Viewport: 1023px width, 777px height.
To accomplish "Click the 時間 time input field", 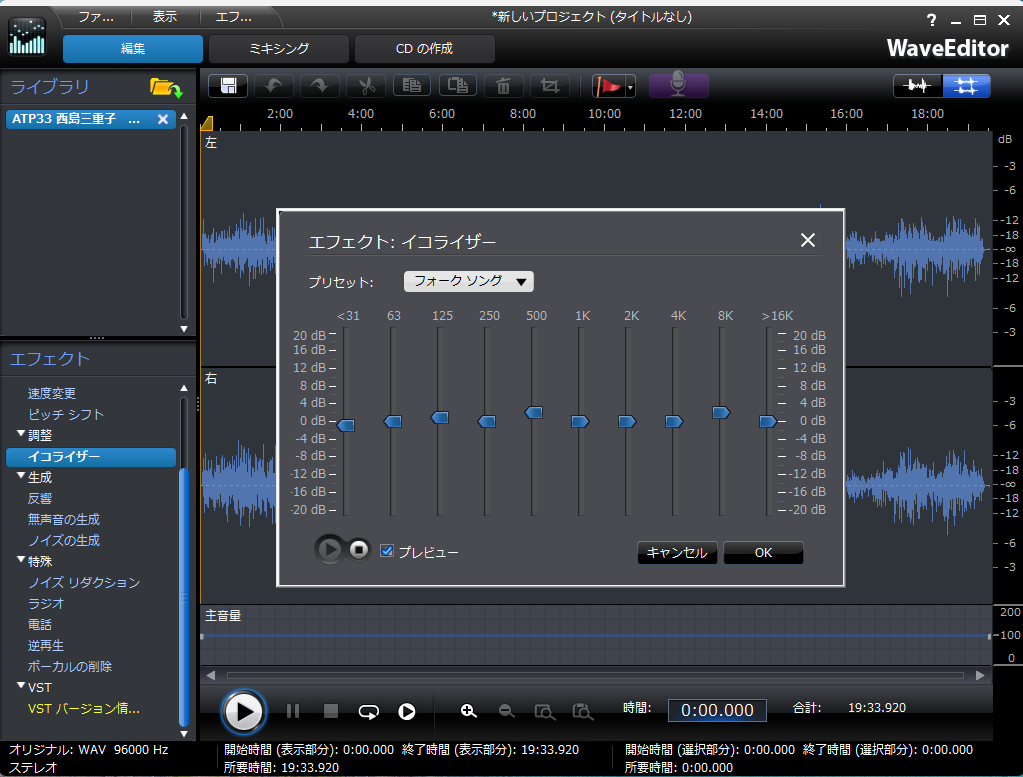I will click(717, 710).
